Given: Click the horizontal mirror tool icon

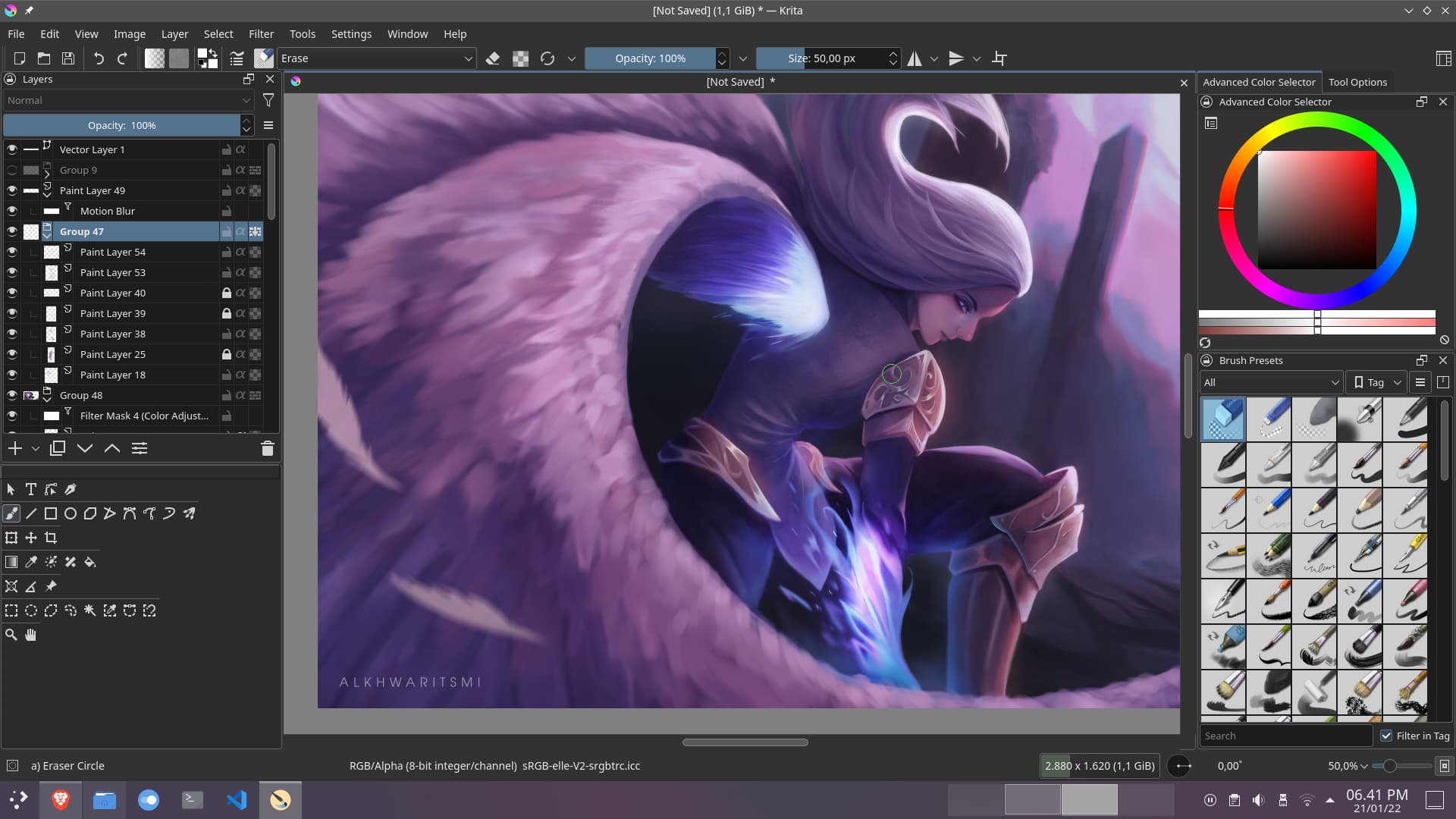Looking at the screenshot, I should click(915, 58).
